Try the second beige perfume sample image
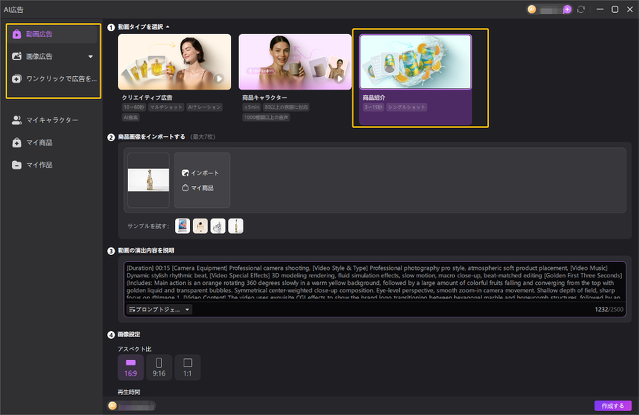The image size is (640, 415). (x=200, y=226)
